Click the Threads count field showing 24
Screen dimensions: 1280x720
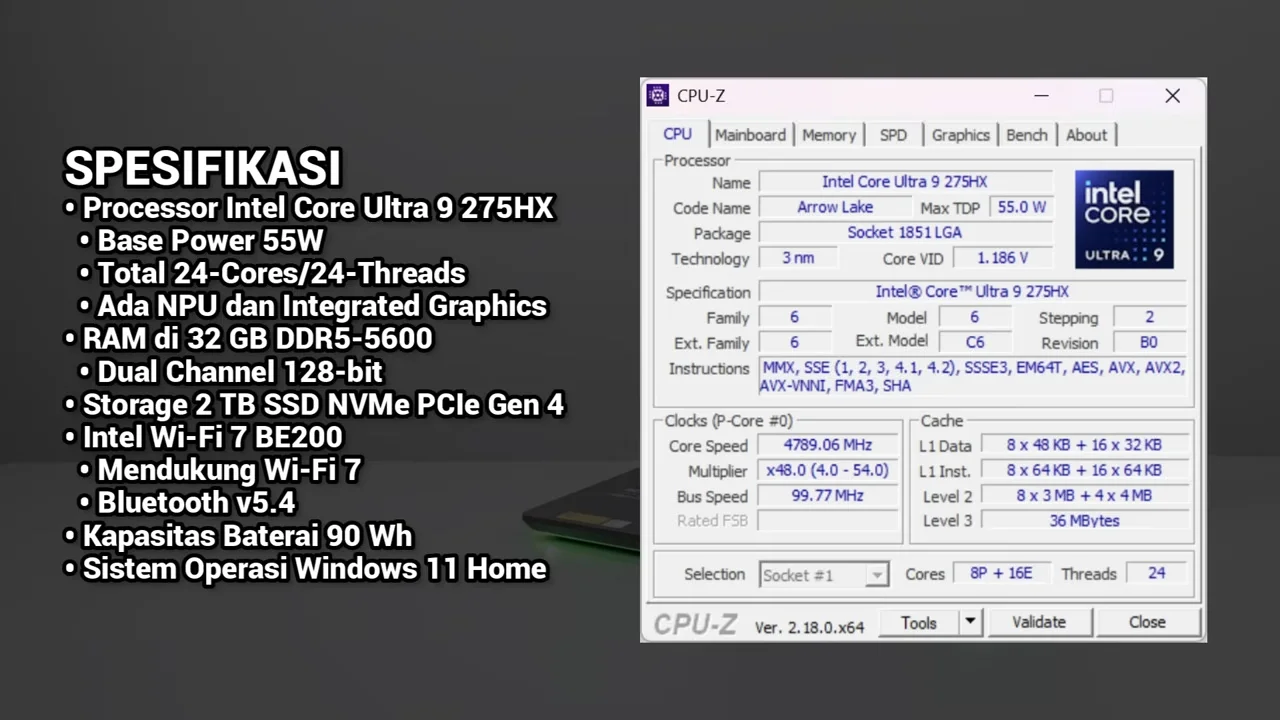pos(1156,573)
